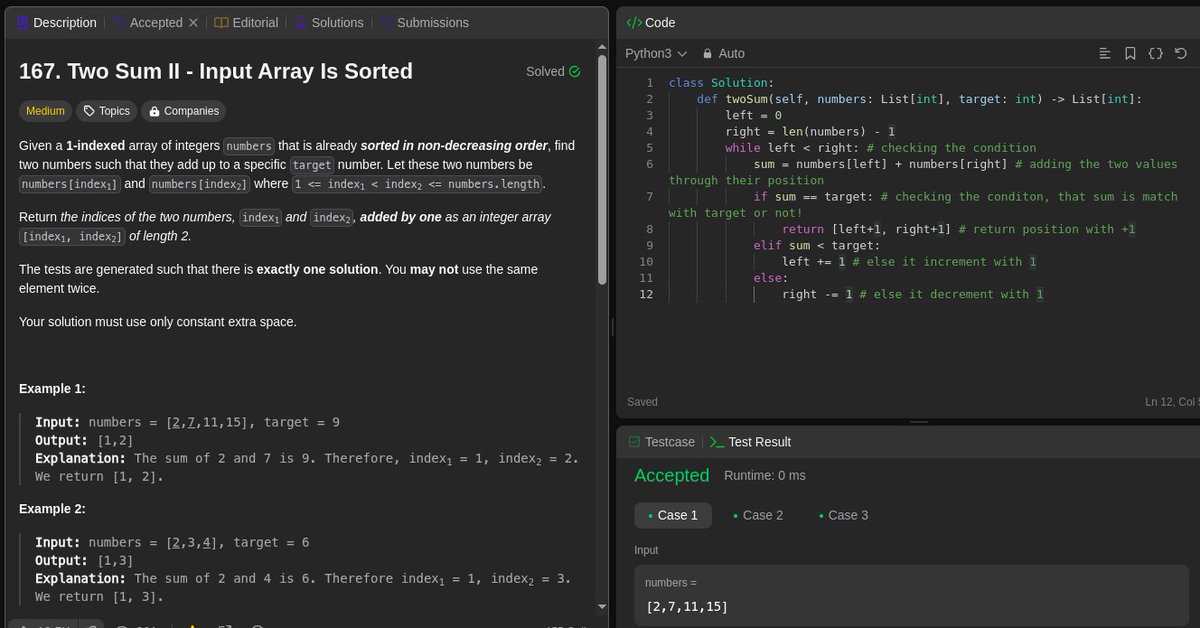Select Case 1 result
Screen dimensions: 1200x628
click(x=673, y=515)
